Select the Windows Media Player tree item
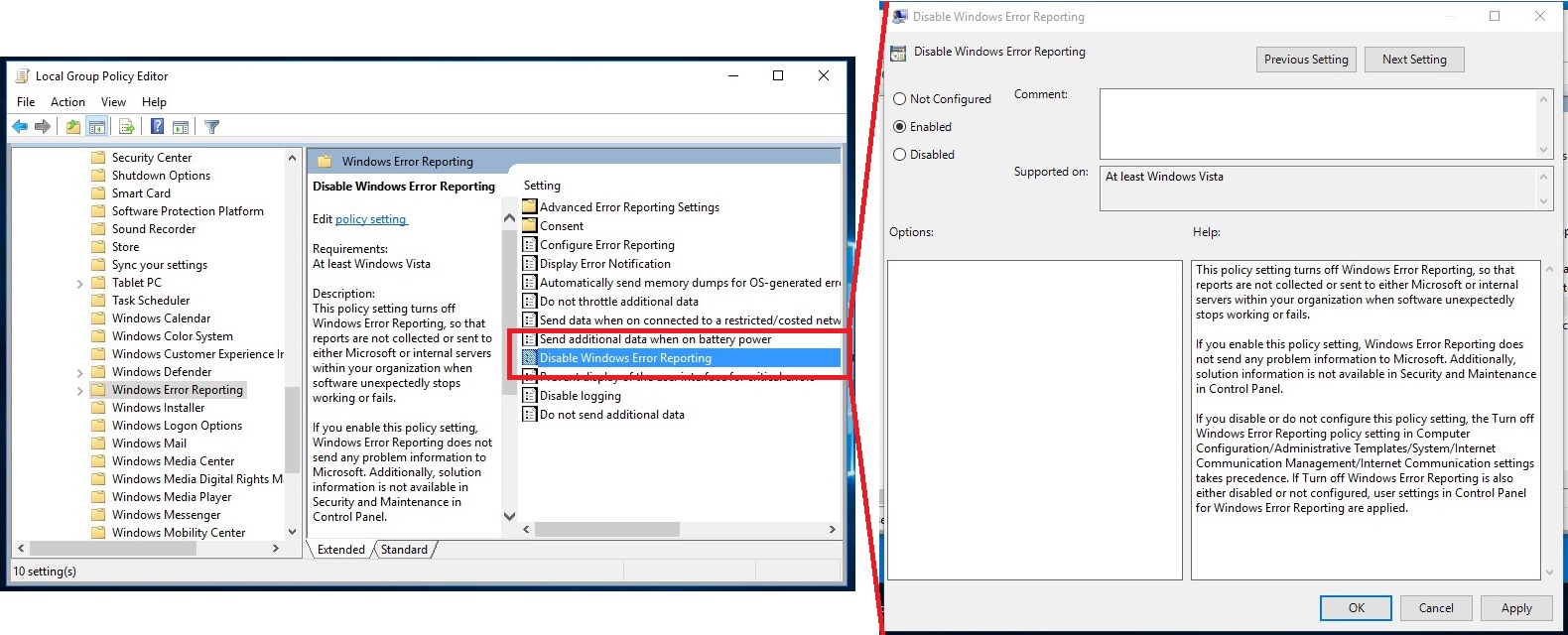The height and width of the screenshot is (635, 1568). click(172, 497)
